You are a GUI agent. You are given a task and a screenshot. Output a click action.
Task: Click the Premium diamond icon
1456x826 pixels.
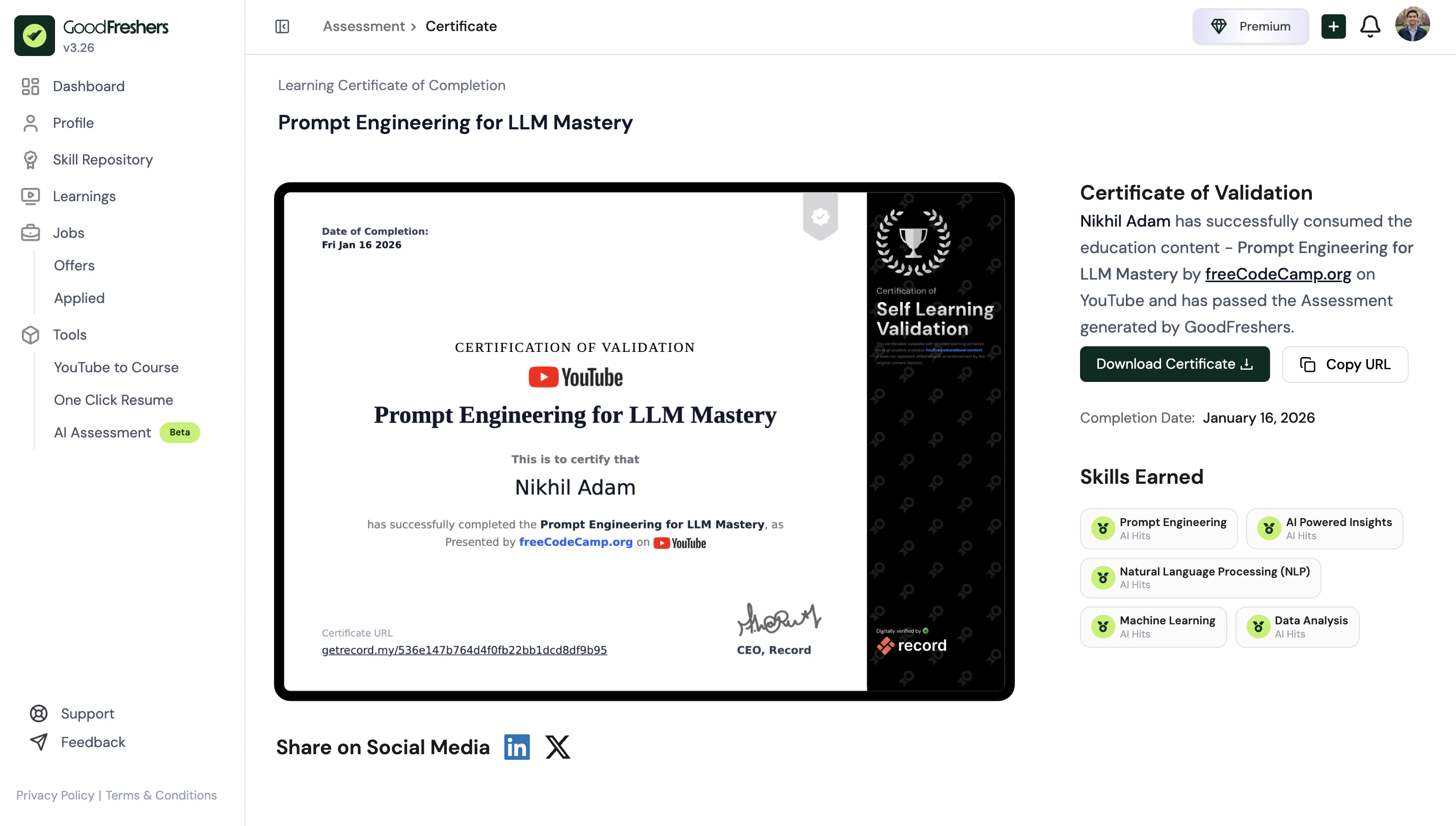[1219, 26]
